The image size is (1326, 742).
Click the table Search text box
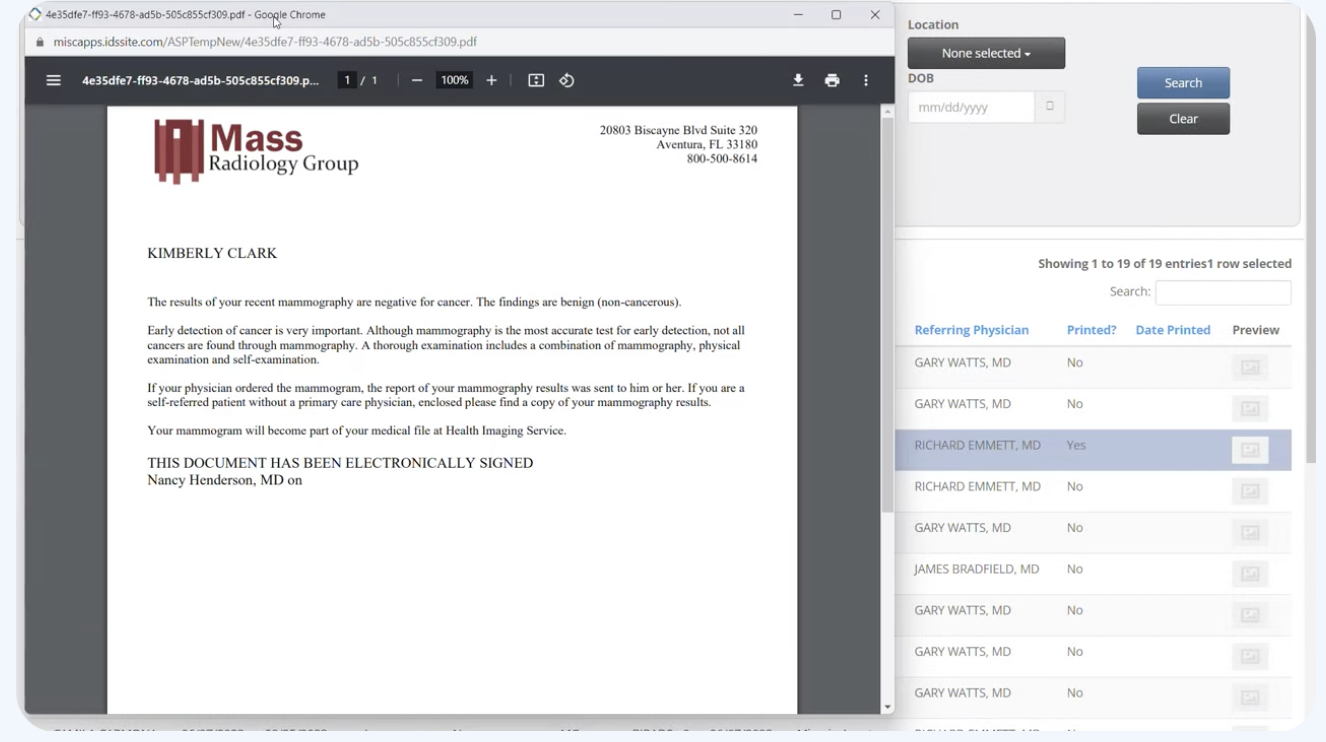point(1223,292)
